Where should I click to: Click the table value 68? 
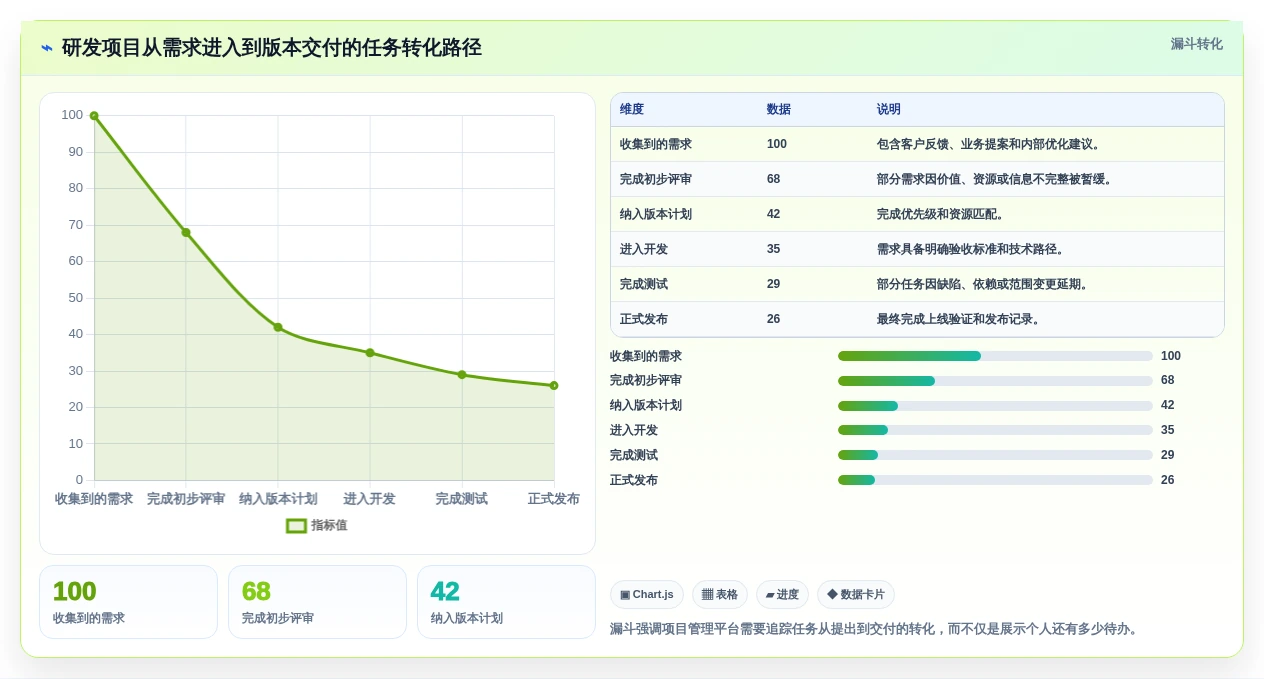pyautogui.click(x=774, y=179)
